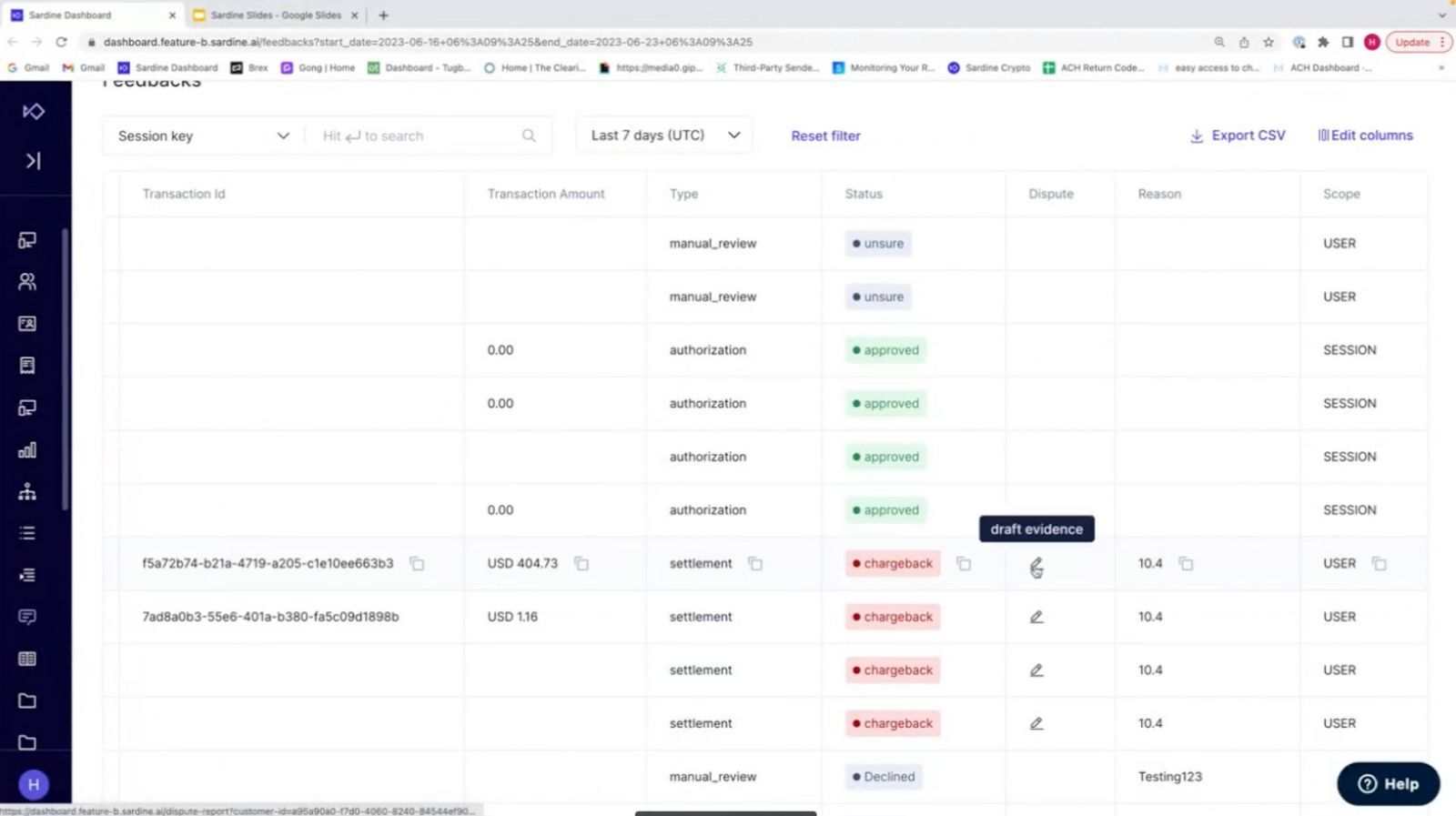Image resolution: width=1456 pixels, height=816 pixels.
Task: Open Last 7 days (UTC) date dropdown
Action: click(x=665, y=136)
